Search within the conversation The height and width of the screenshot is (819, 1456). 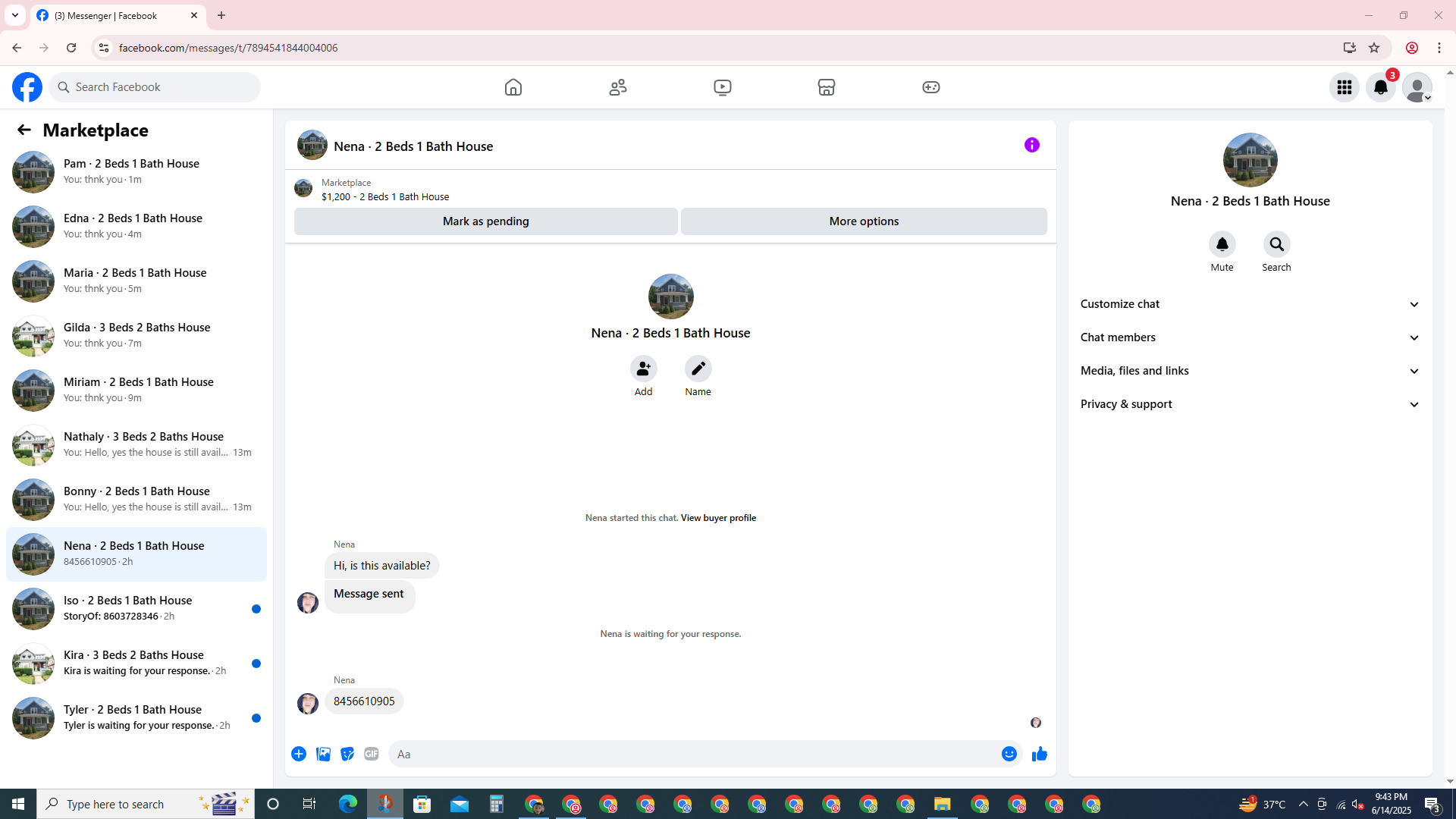1277,245
